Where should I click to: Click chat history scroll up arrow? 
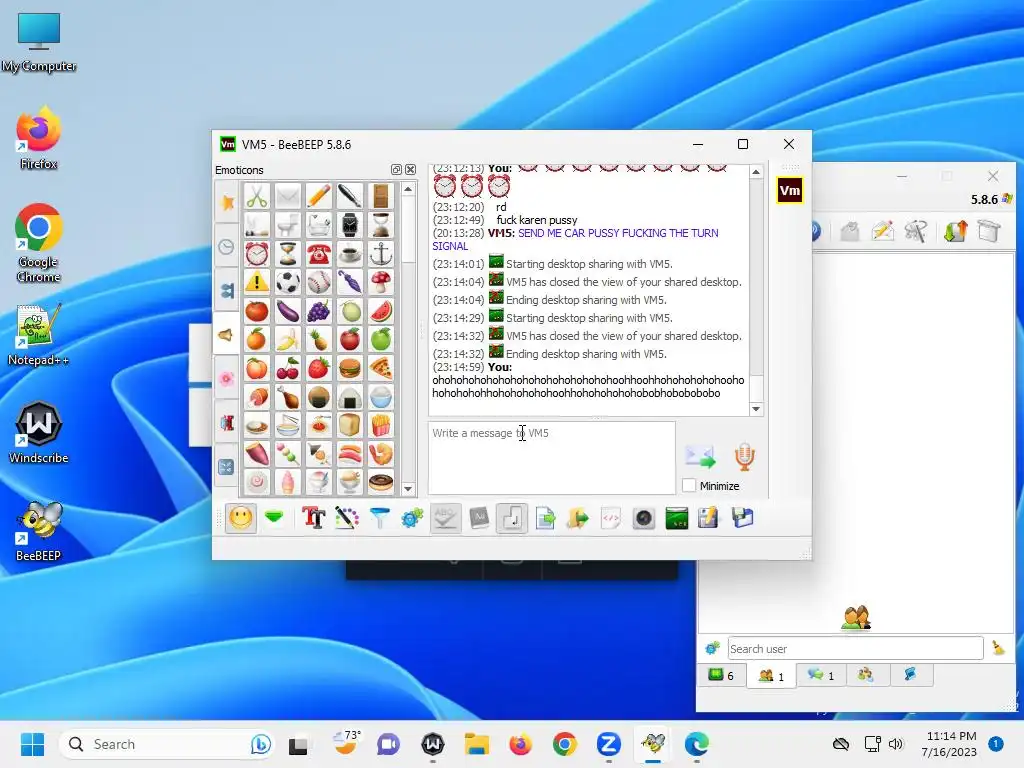click(x=756, y=172)
